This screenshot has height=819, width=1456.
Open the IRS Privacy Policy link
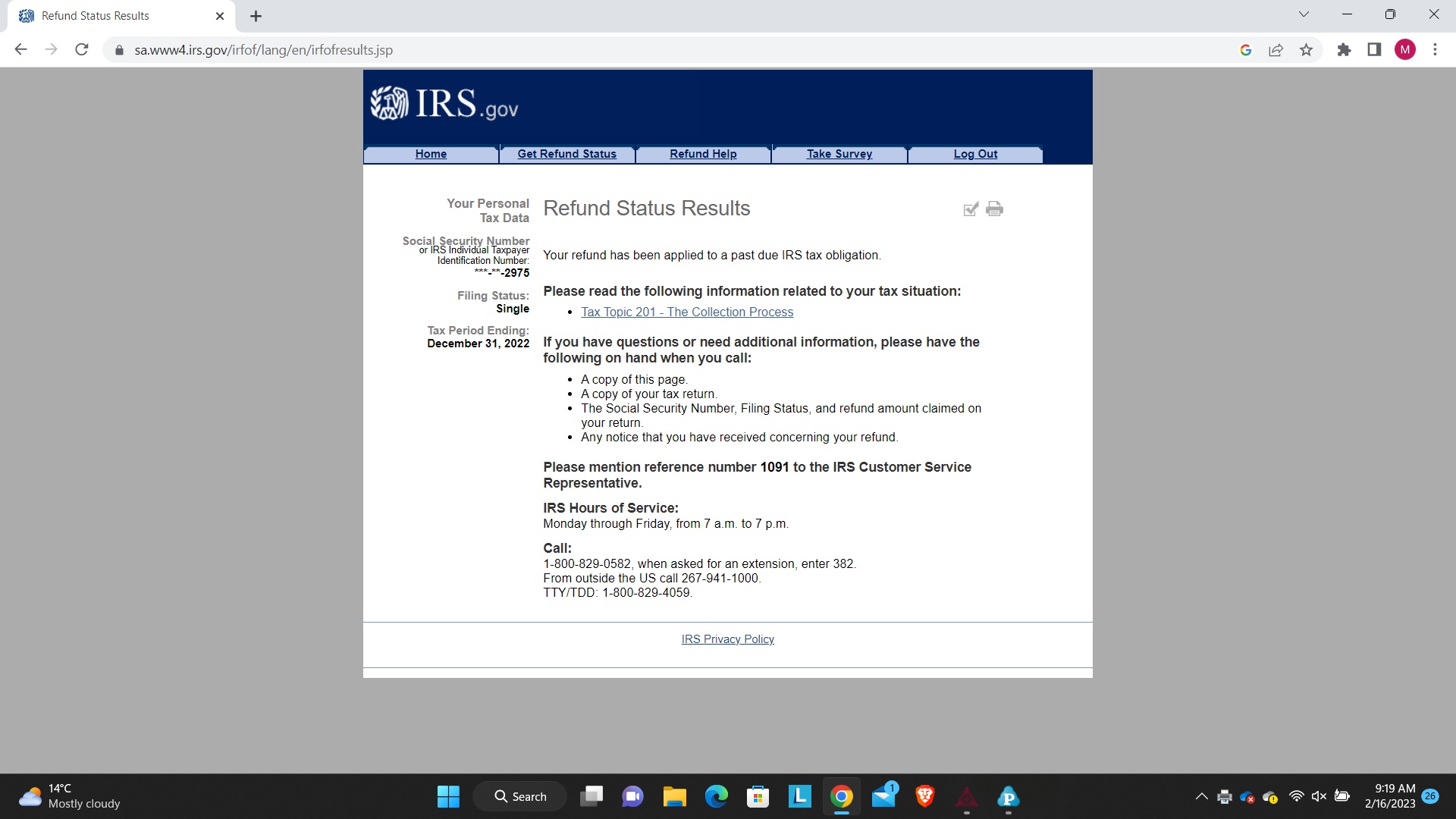(x=727, y=639)
